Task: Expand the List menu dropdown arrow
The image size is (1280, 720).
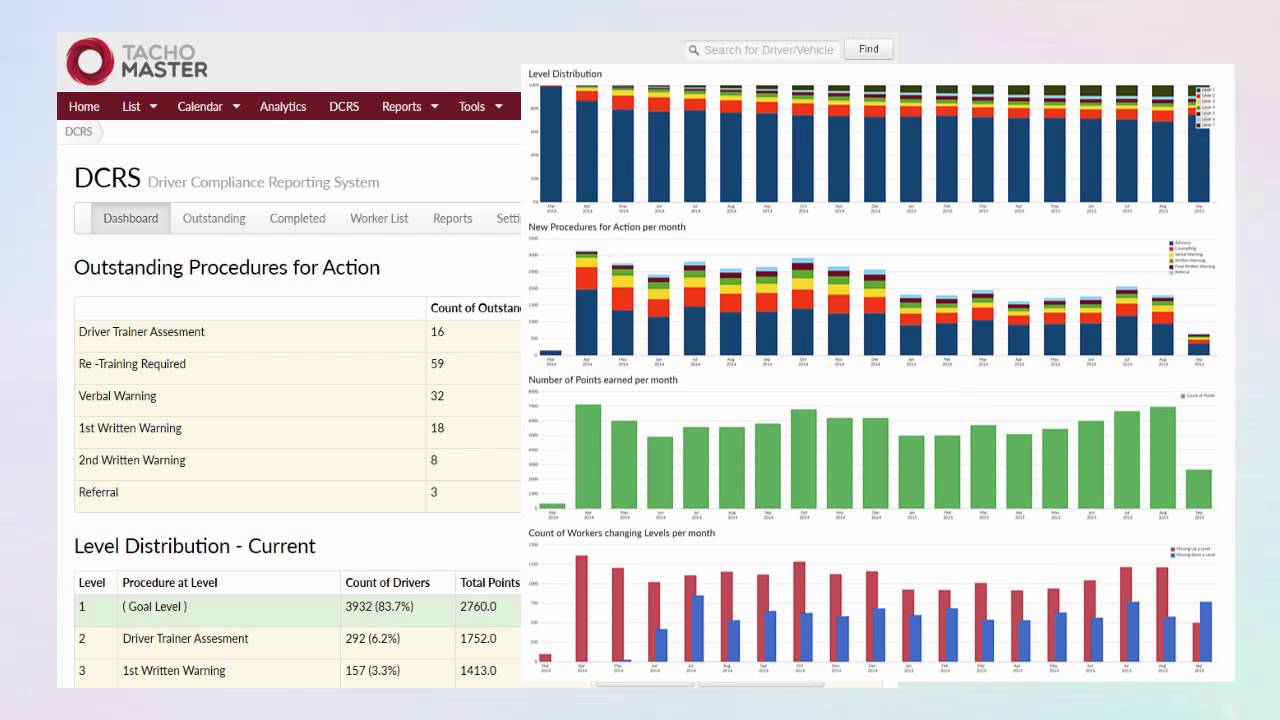Action: click(153, 107)
